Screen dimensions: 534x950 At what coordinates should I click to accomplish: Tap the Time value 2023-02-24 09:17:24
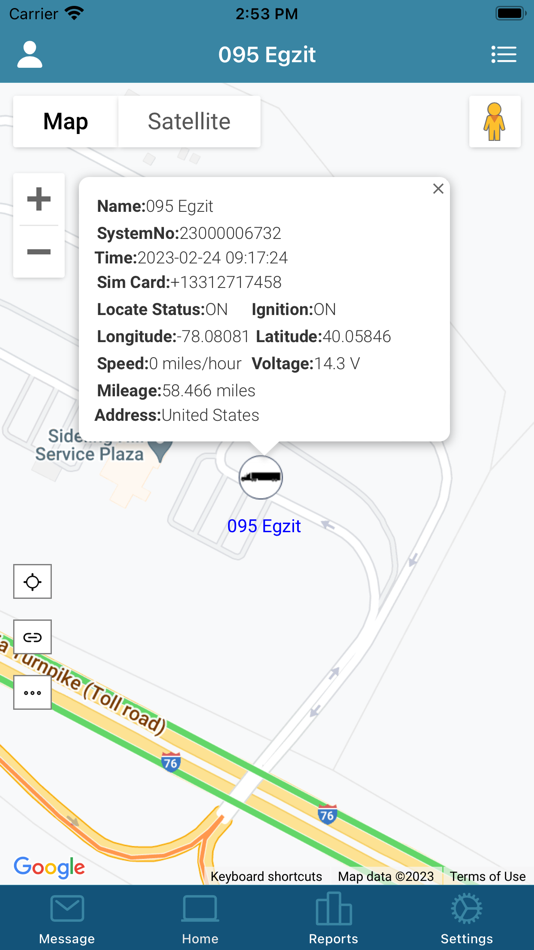213,258
